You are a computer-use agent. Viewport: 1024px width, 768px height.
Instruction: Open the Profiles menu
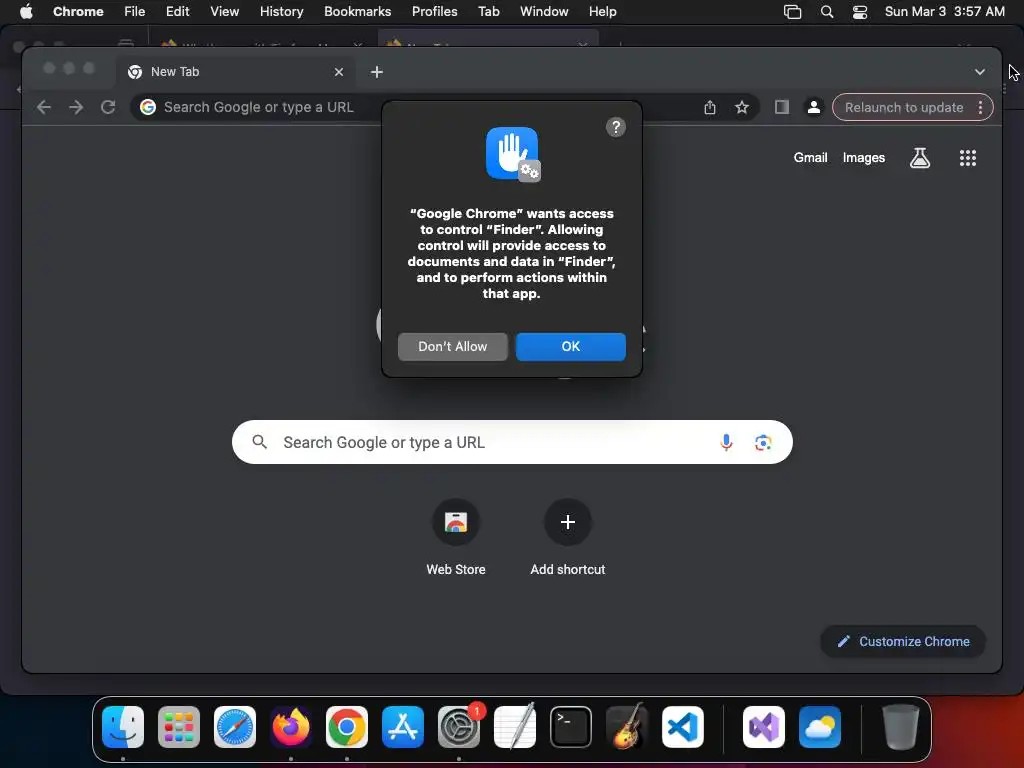(x=434, y=11)
